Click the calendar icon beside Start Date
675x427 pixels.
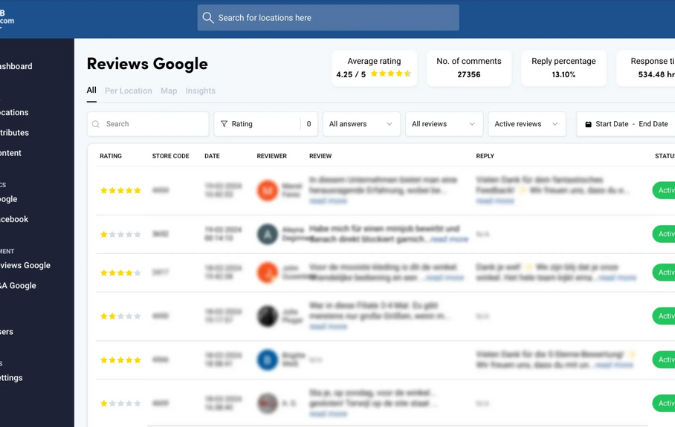coord(588,124)
